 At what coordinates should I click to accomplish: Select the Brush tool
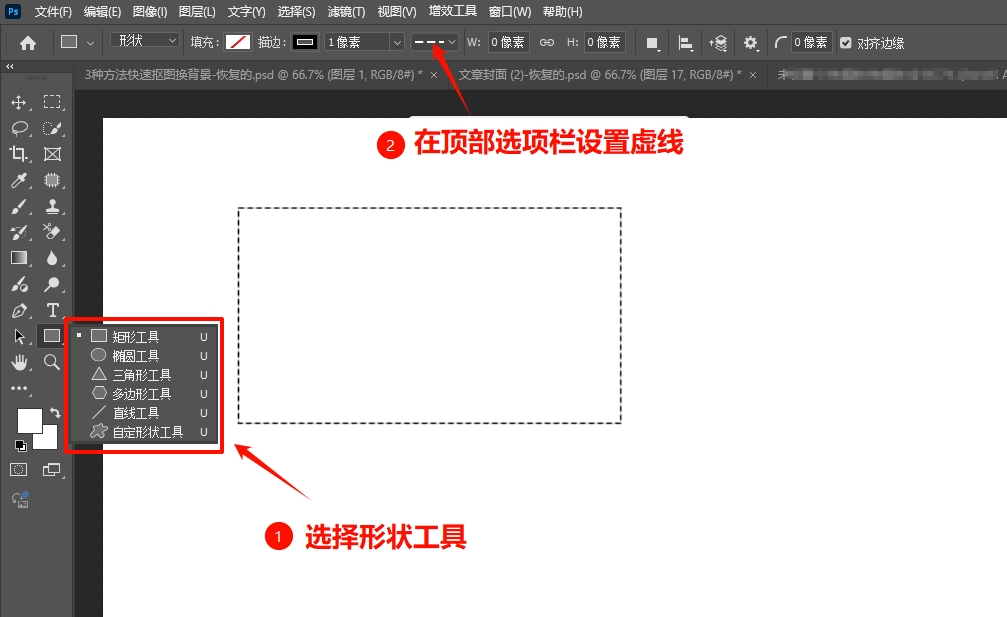(18, 208)
